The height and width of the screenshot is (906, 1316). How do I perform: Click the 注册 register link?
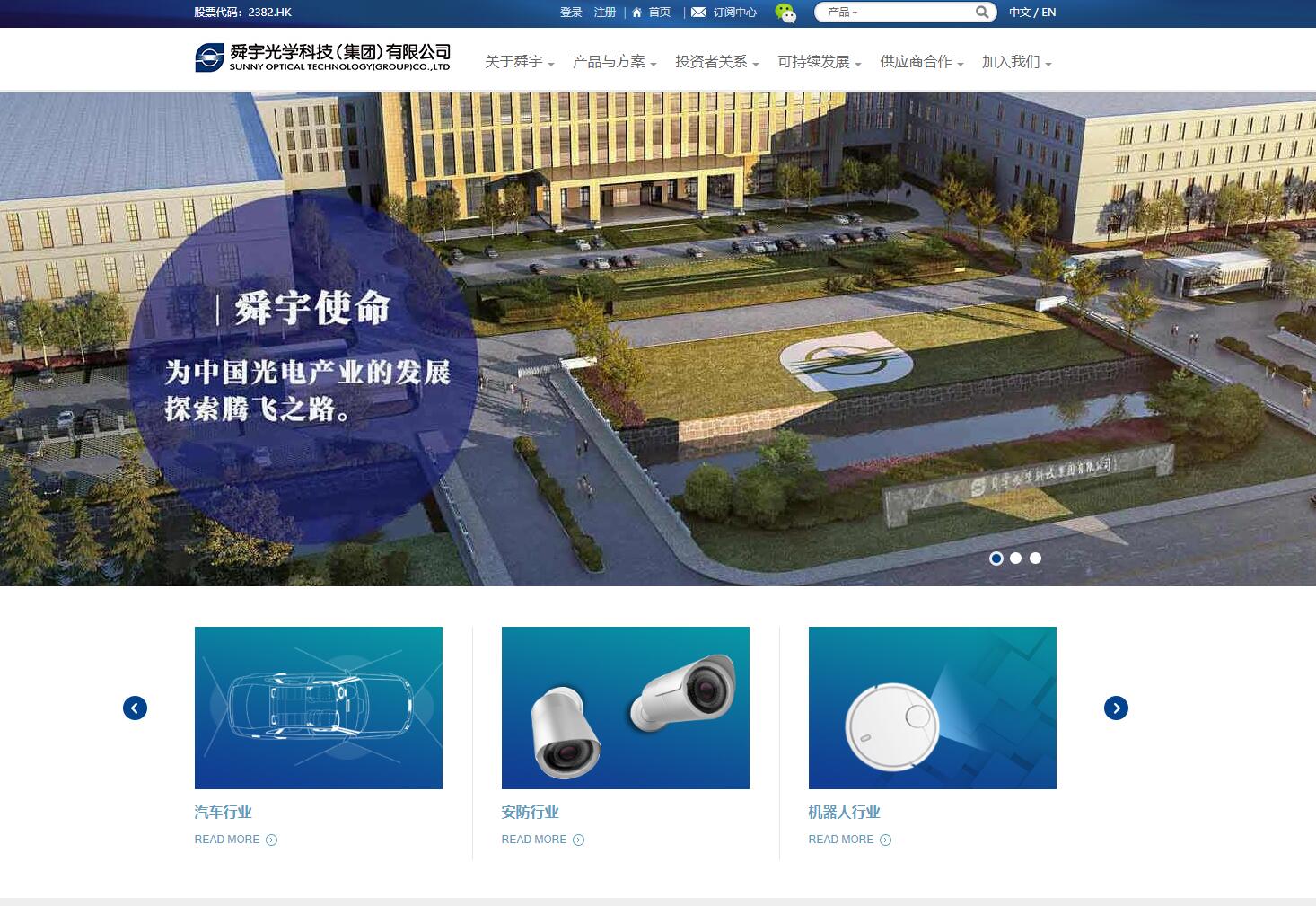(605, 13)
